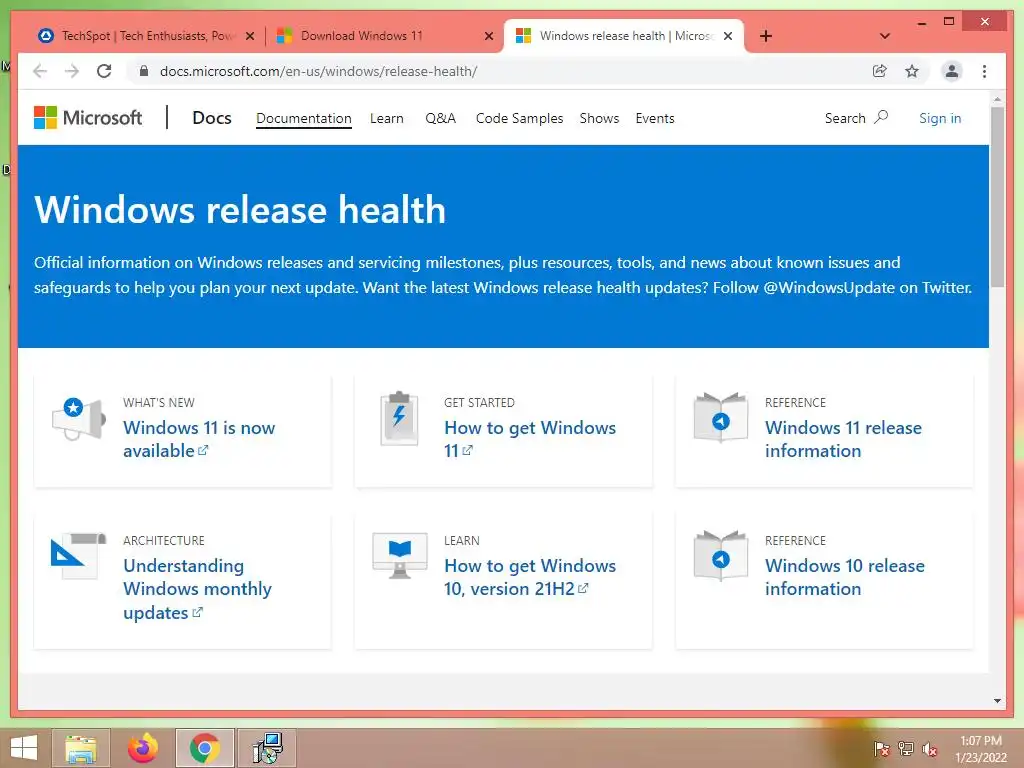
Task: Open the setup installer taskbar icon
Action: 267,748
